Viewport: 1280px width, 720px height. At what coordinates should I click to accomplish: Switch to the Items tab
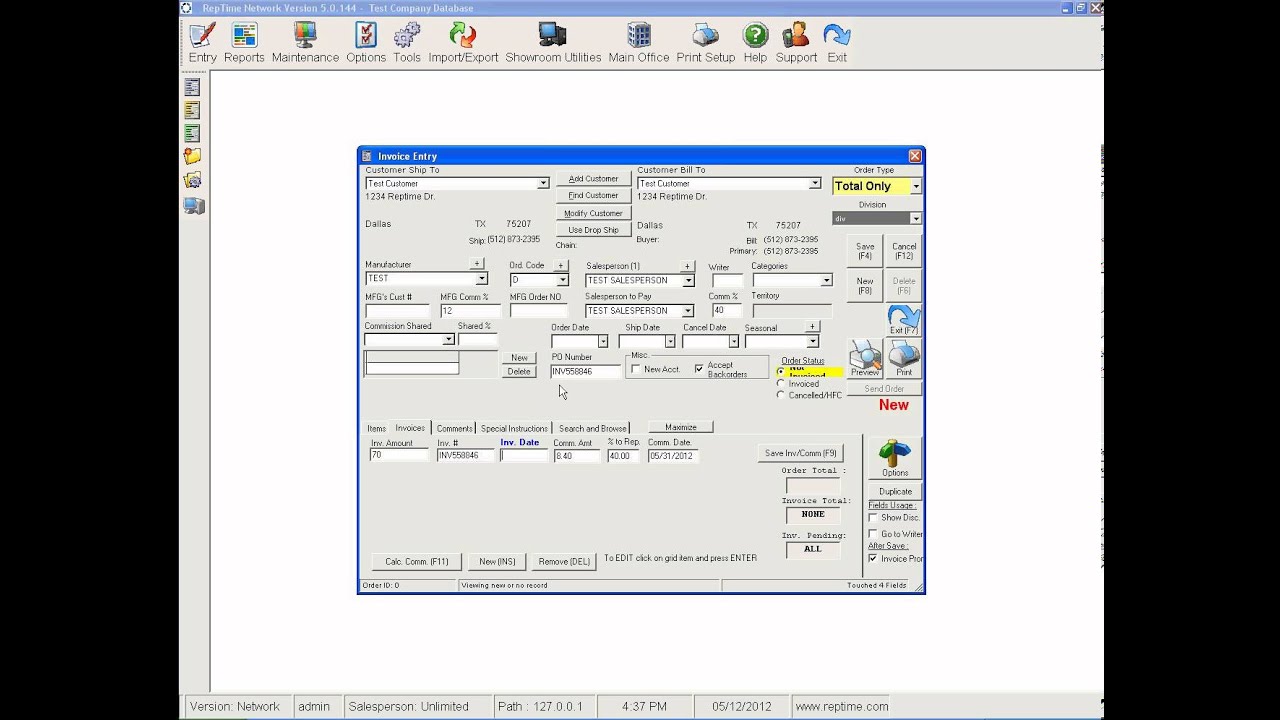(376, 428)
